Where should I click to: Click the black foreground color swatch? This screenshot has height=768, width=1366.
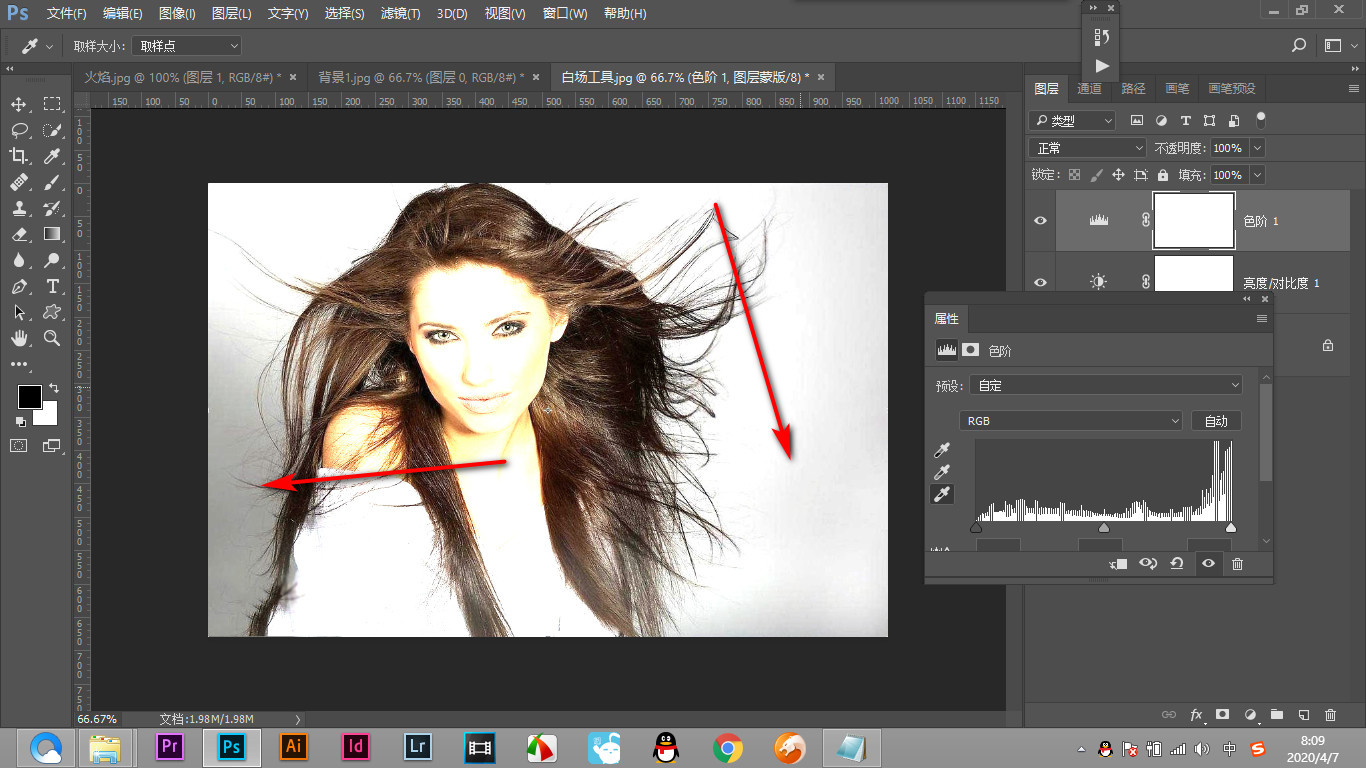[29, 397]
